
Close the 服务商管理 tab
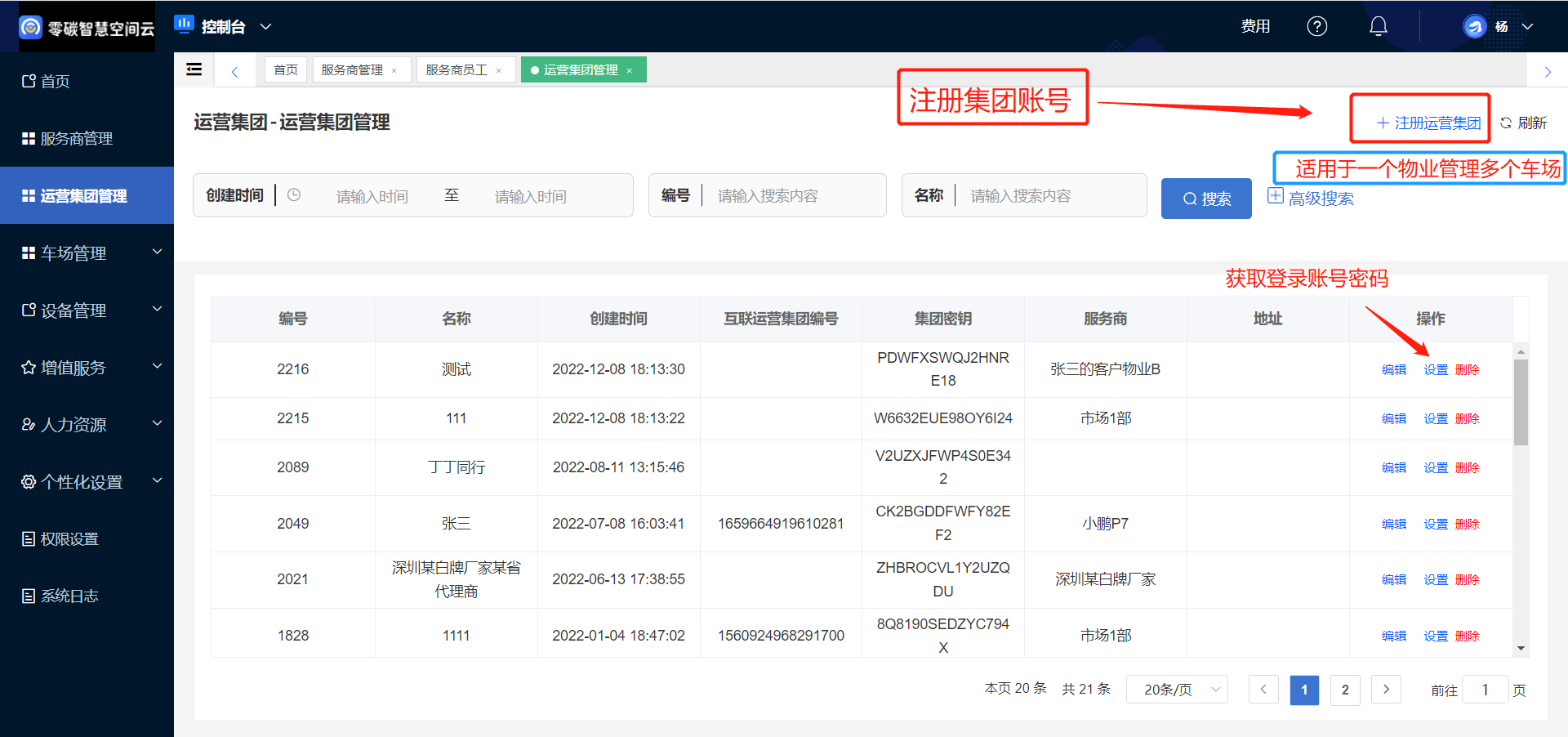[x=394, y=71]
